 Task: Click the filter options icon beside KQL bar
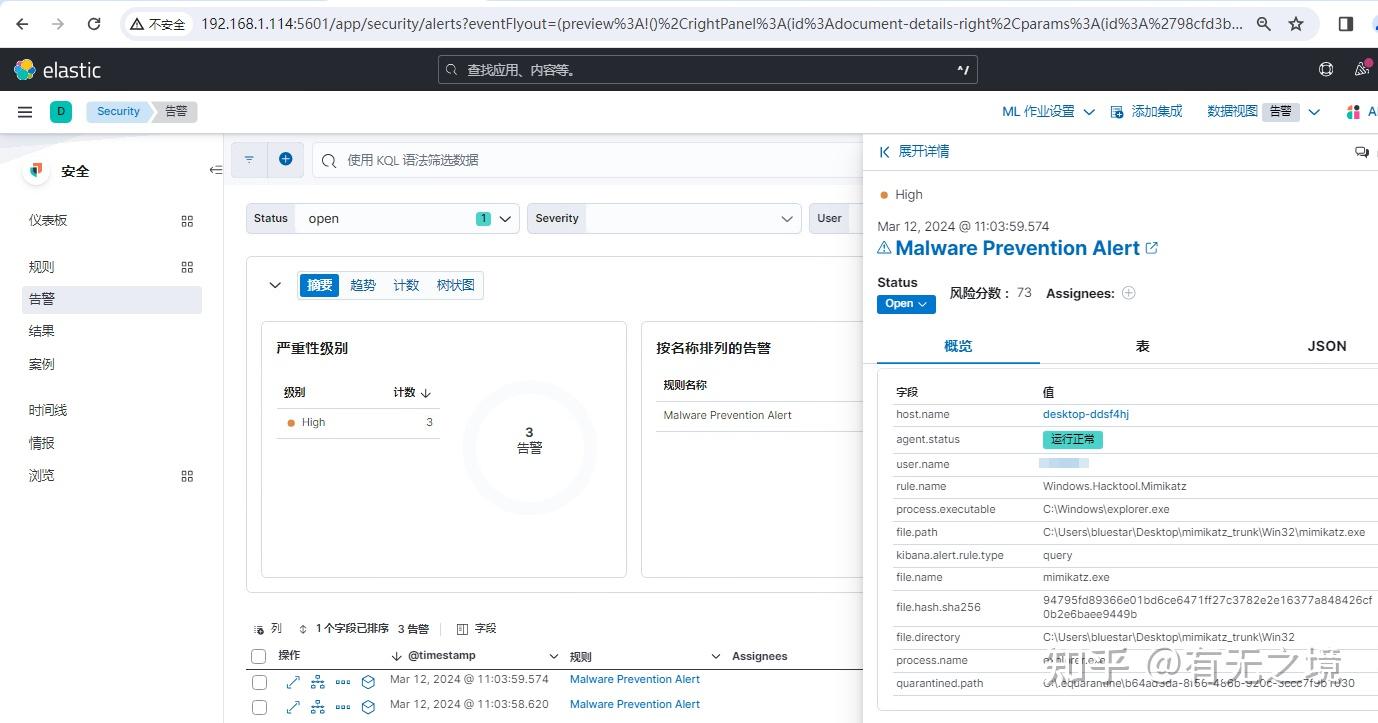tap(248, 159)
